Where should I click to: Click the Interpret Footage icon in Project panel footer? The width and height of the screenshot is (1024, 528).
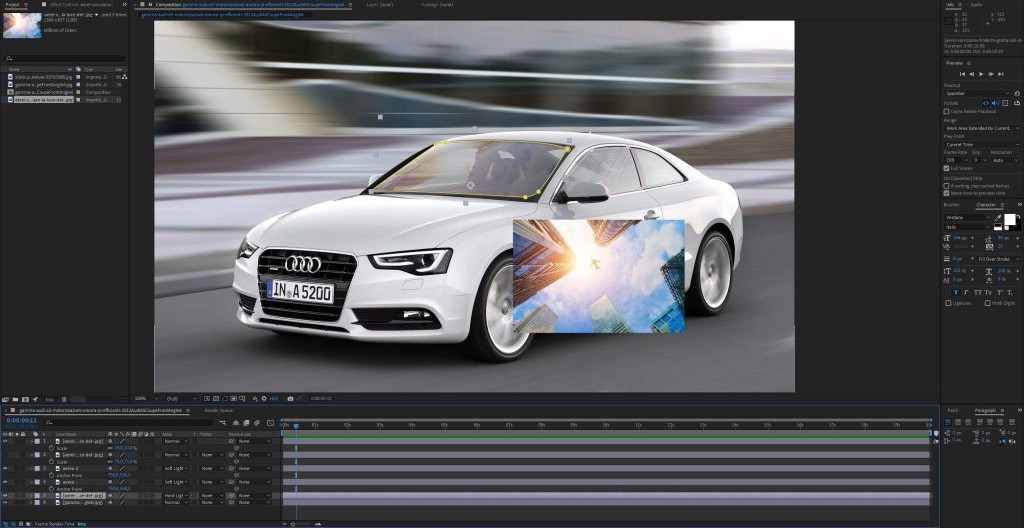[6, 399]
